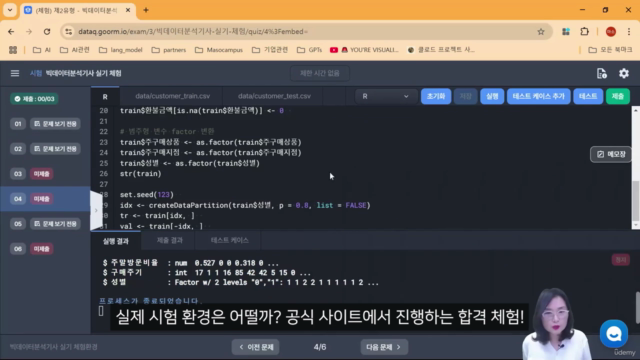This screenshot has width=640, height=360.
Task: Click the 시험 link in header
Action: pyautogui.click(x=36, y=73)
